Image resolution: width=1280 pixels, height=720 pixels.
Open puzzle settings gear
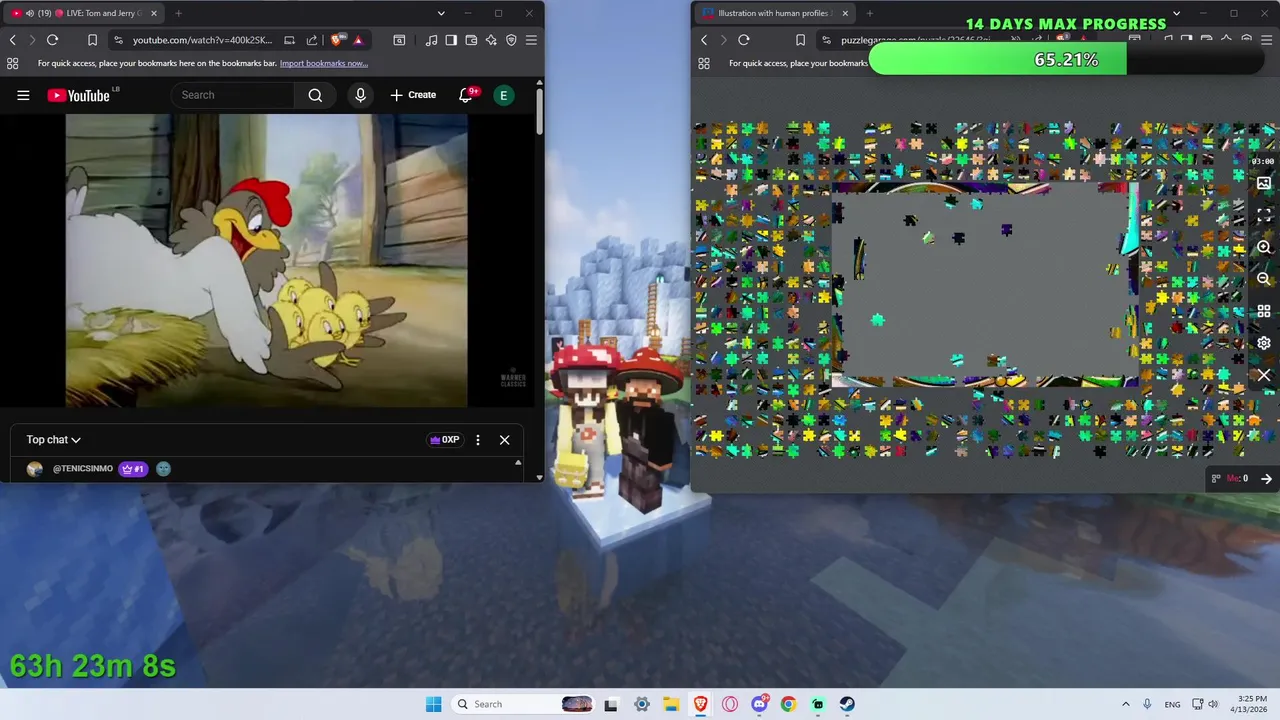1264,343
